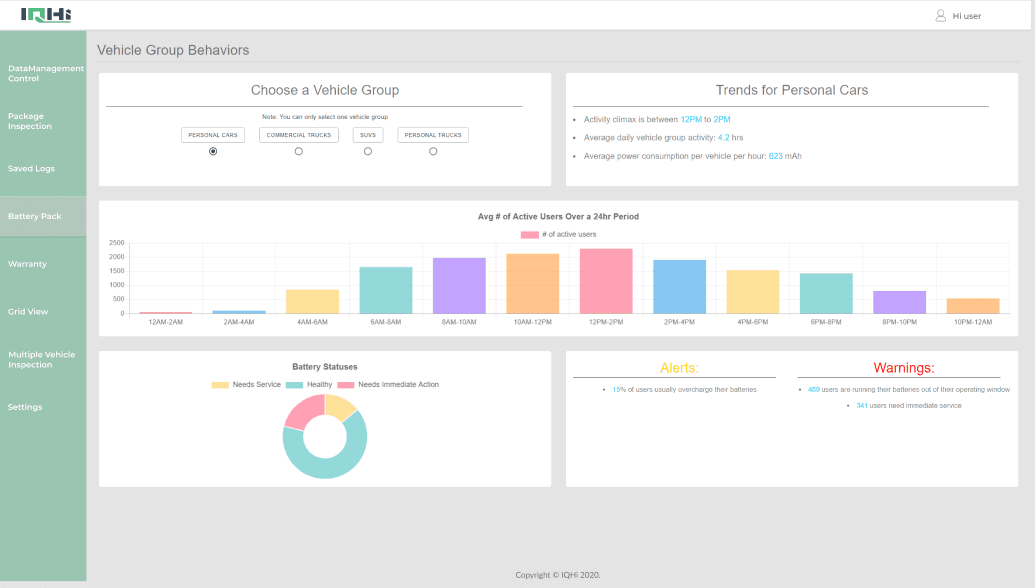Click the 12PM activity climax start value
Image resolution: width=1035 pixels, height=588 pixels.
click(691, 119)
